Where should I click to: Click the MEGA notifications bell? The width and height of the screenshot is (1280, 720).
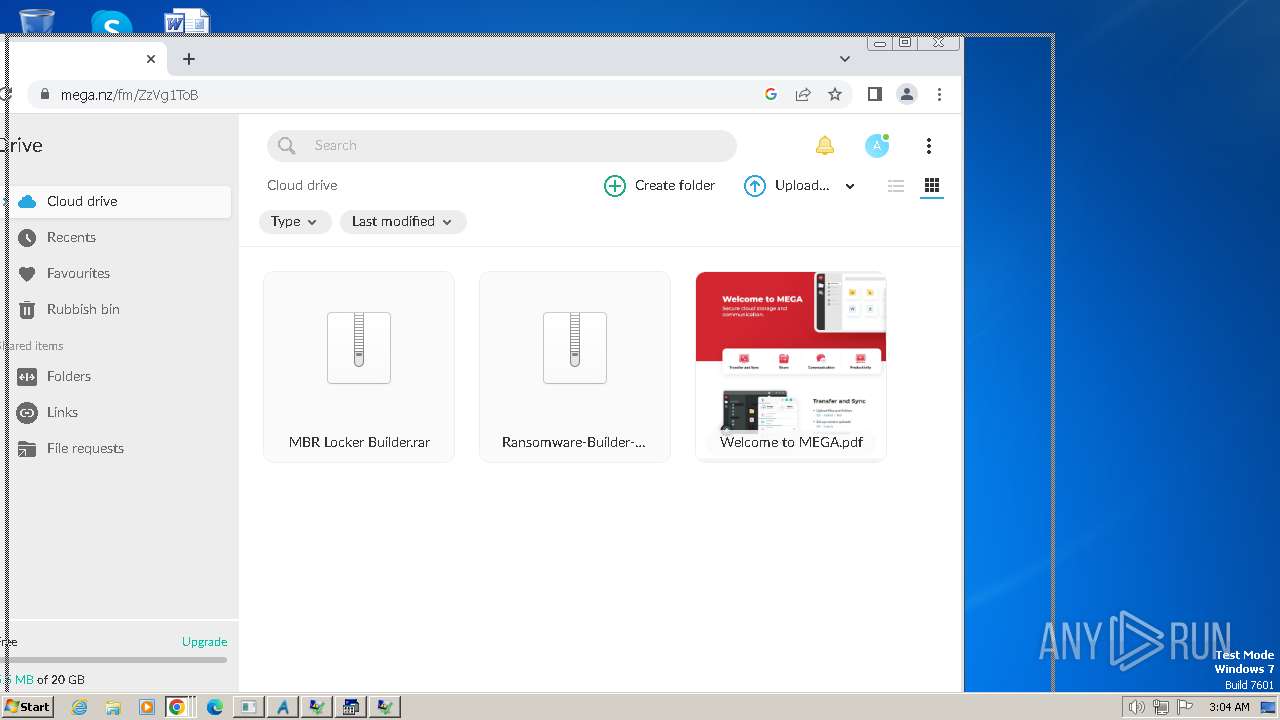[x=825, y=146]
